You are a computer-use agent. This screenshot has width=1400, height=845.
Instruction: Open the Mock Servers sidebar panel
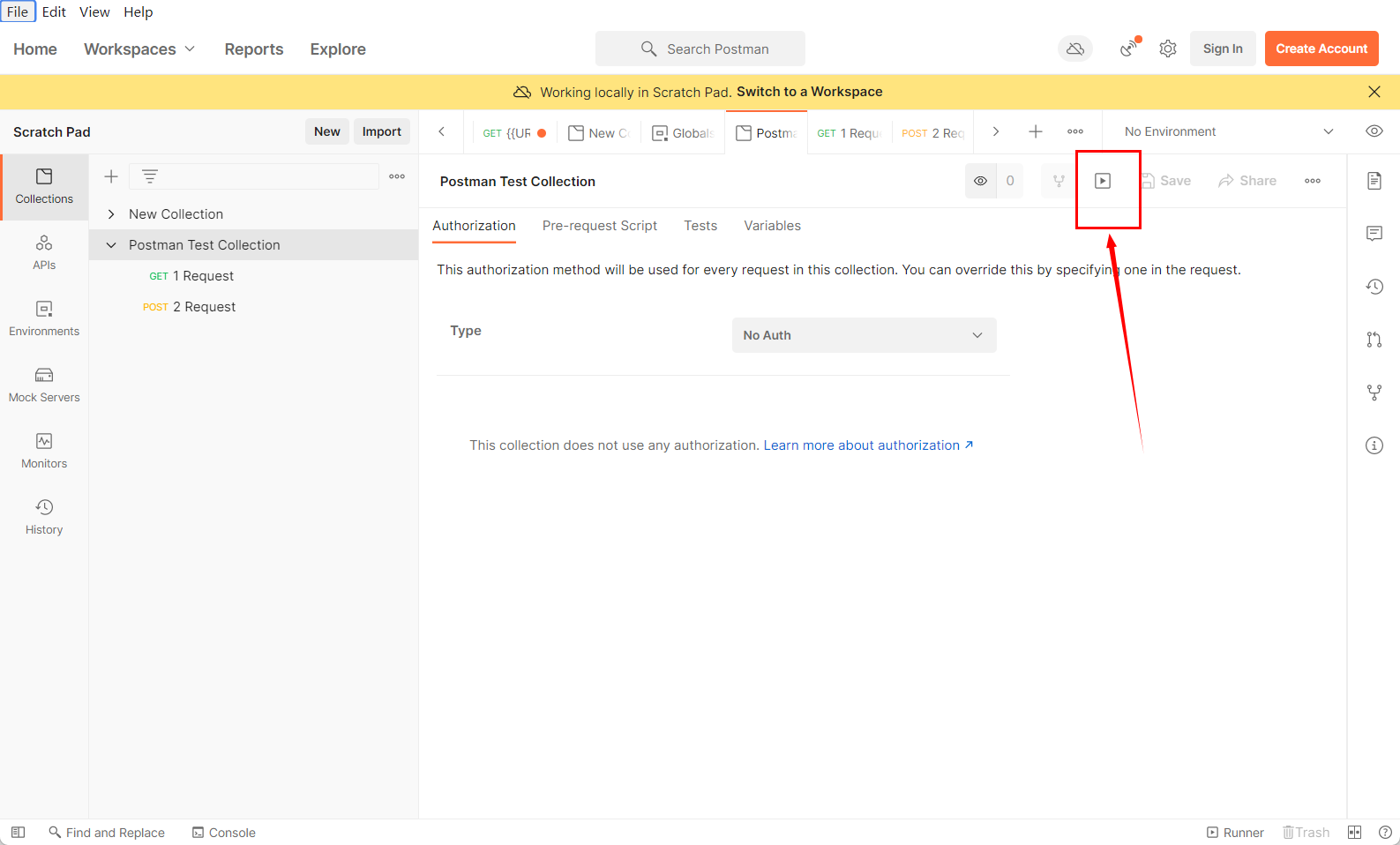(x=44, y=385)
